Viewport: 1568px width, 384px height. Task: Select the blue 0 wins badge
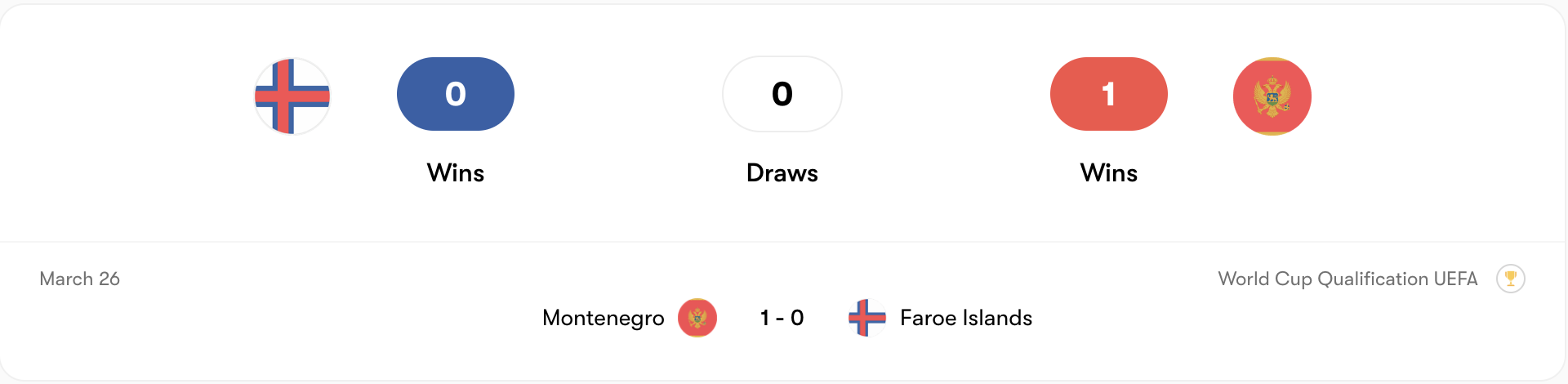(455, 94)
